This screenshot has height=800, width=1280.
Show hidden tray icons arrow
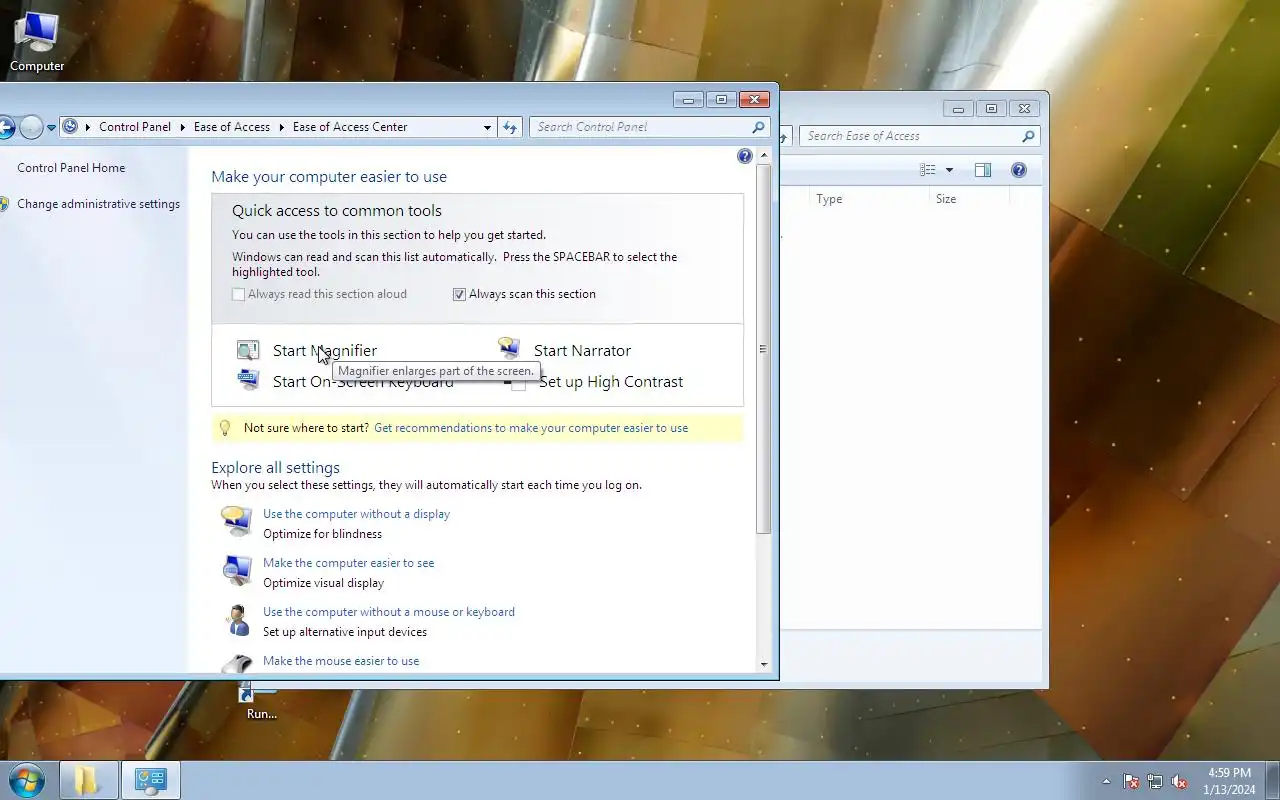tap(1106, 782)
